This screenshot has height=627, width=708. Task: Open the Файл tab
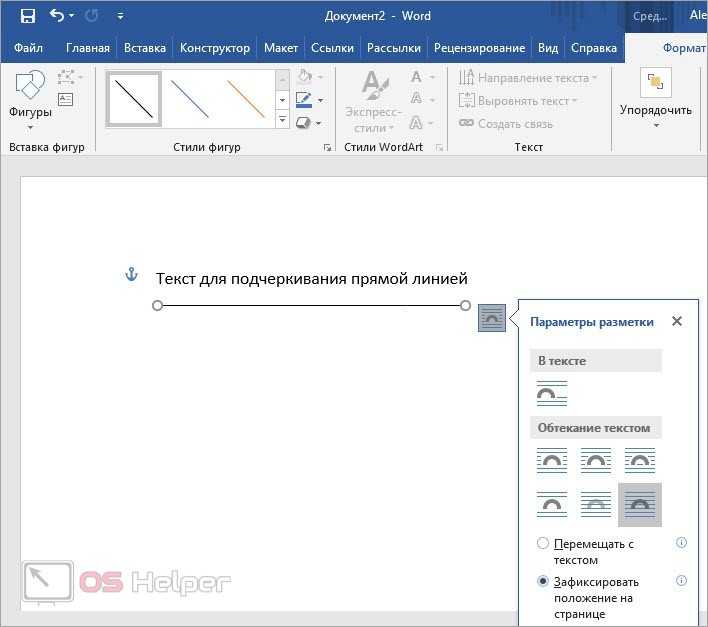28,48
